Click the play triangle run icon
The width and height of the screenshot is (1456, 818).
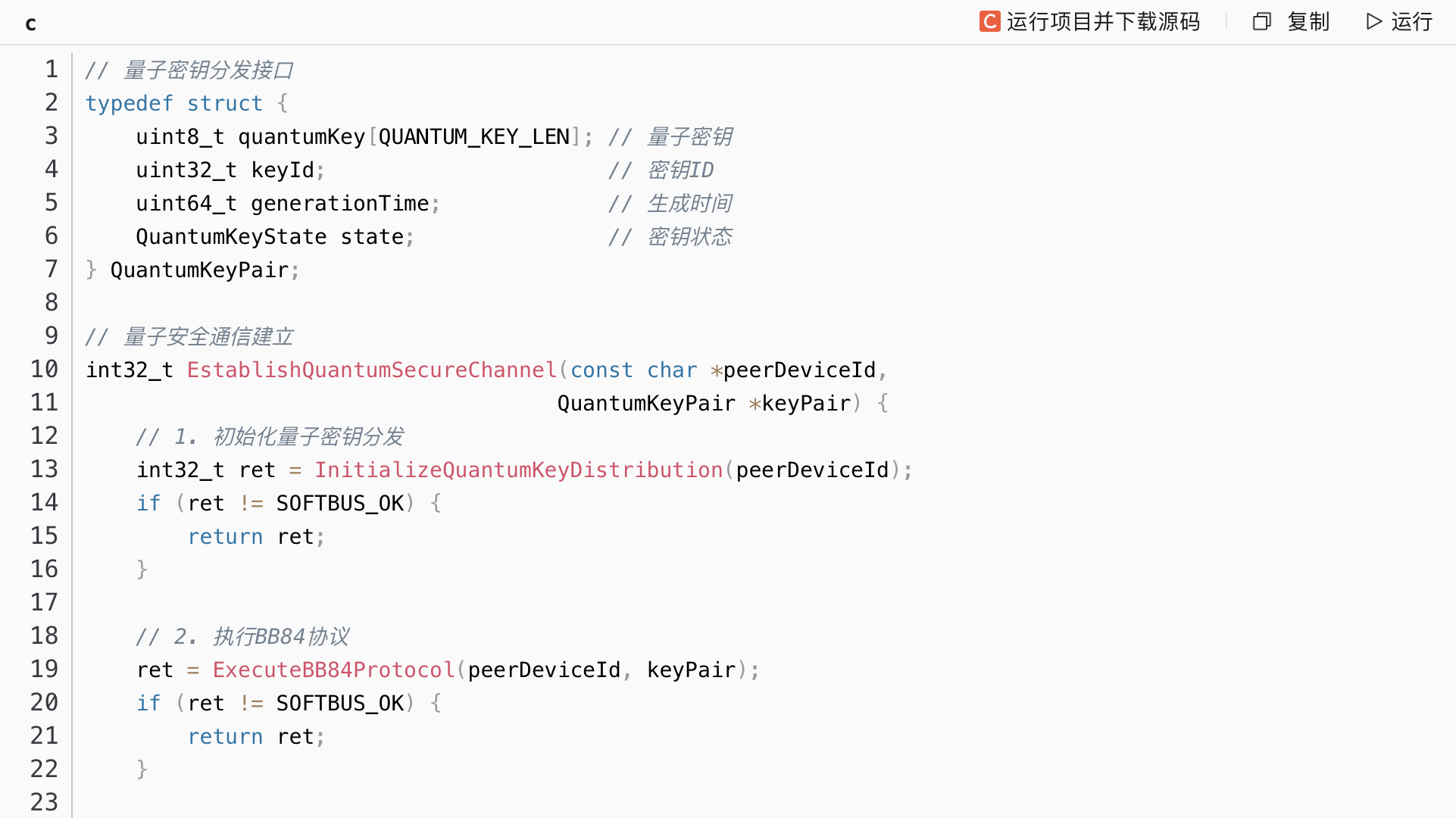click(x=1373, y=21)
